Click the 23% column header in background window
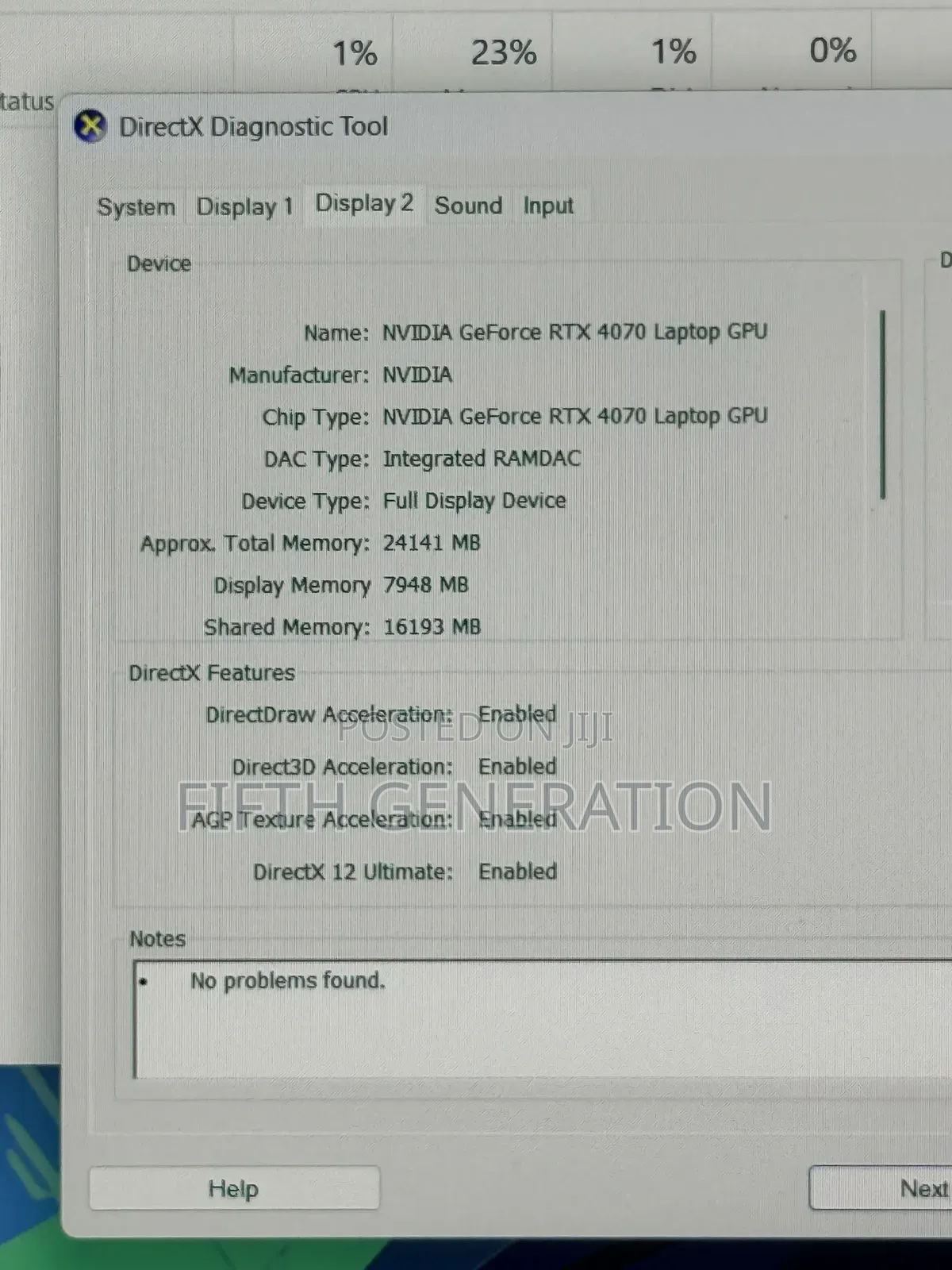The width and height of the screenshot is (952, 1270). point(504,53)
